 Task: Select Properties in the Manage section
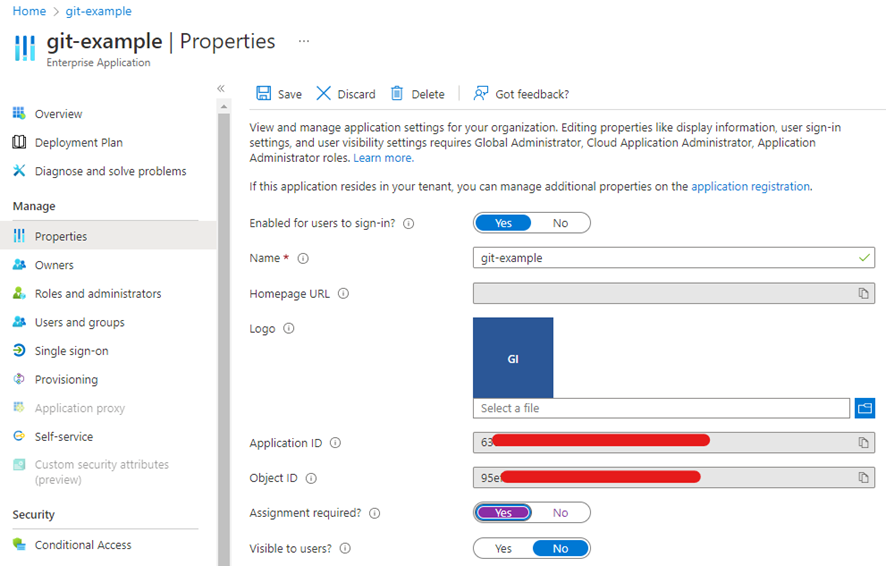[107, 236]
